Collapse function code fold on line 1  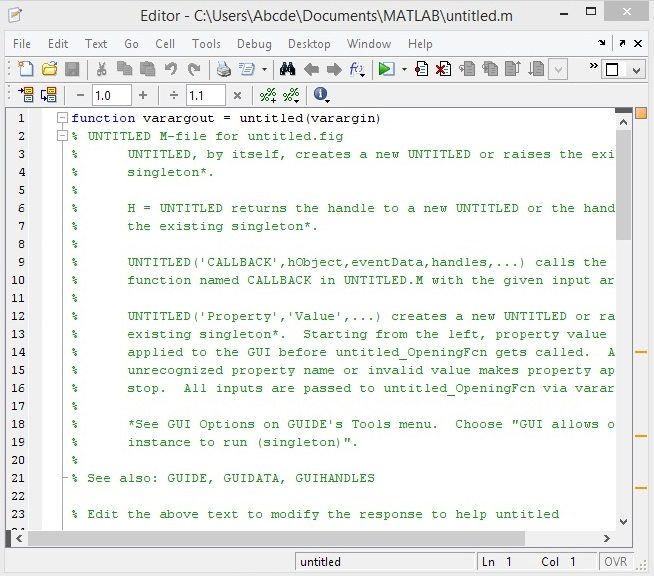click(62, 118)
